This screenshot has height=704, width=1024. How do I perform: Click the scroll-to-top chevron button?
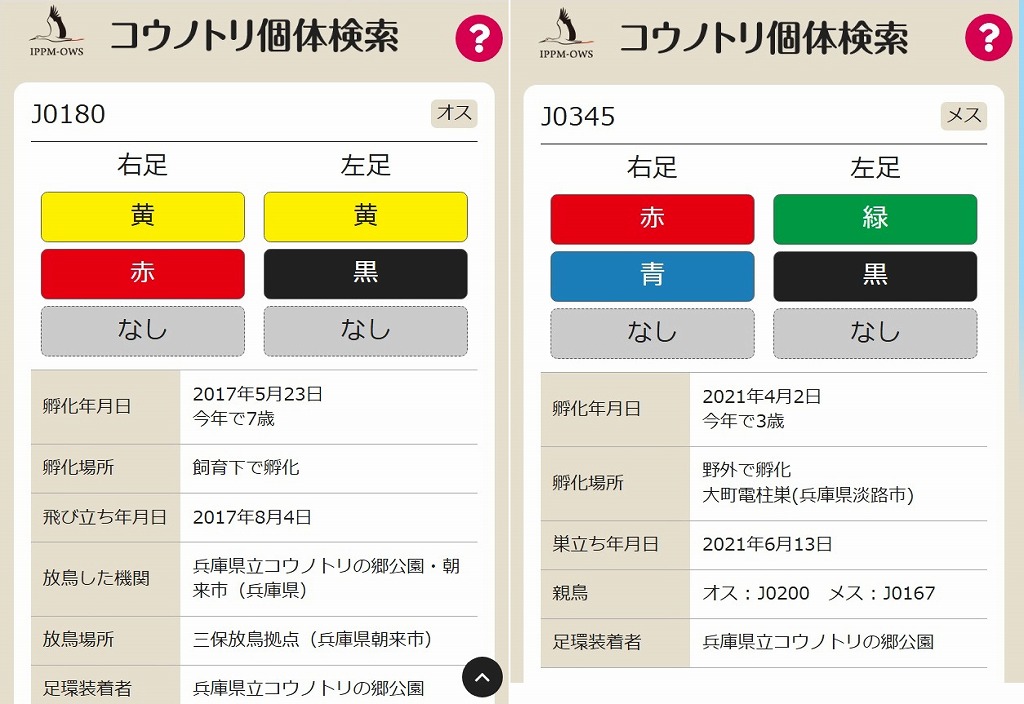tap(482, 677)
